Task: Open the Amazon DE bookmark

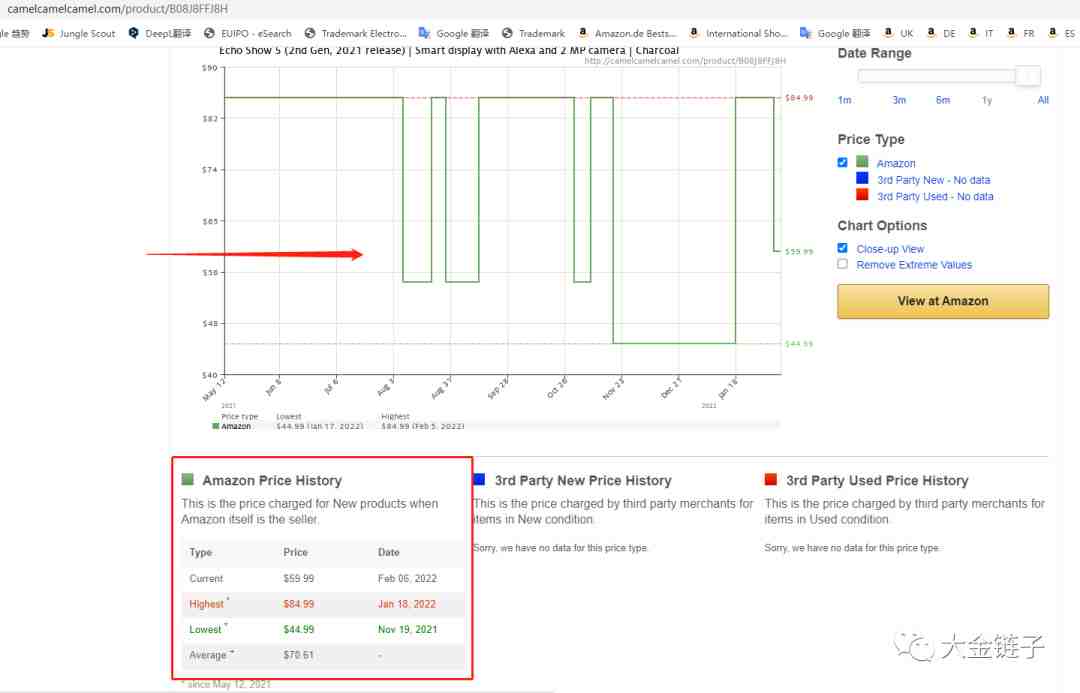Action: (941, 33)
